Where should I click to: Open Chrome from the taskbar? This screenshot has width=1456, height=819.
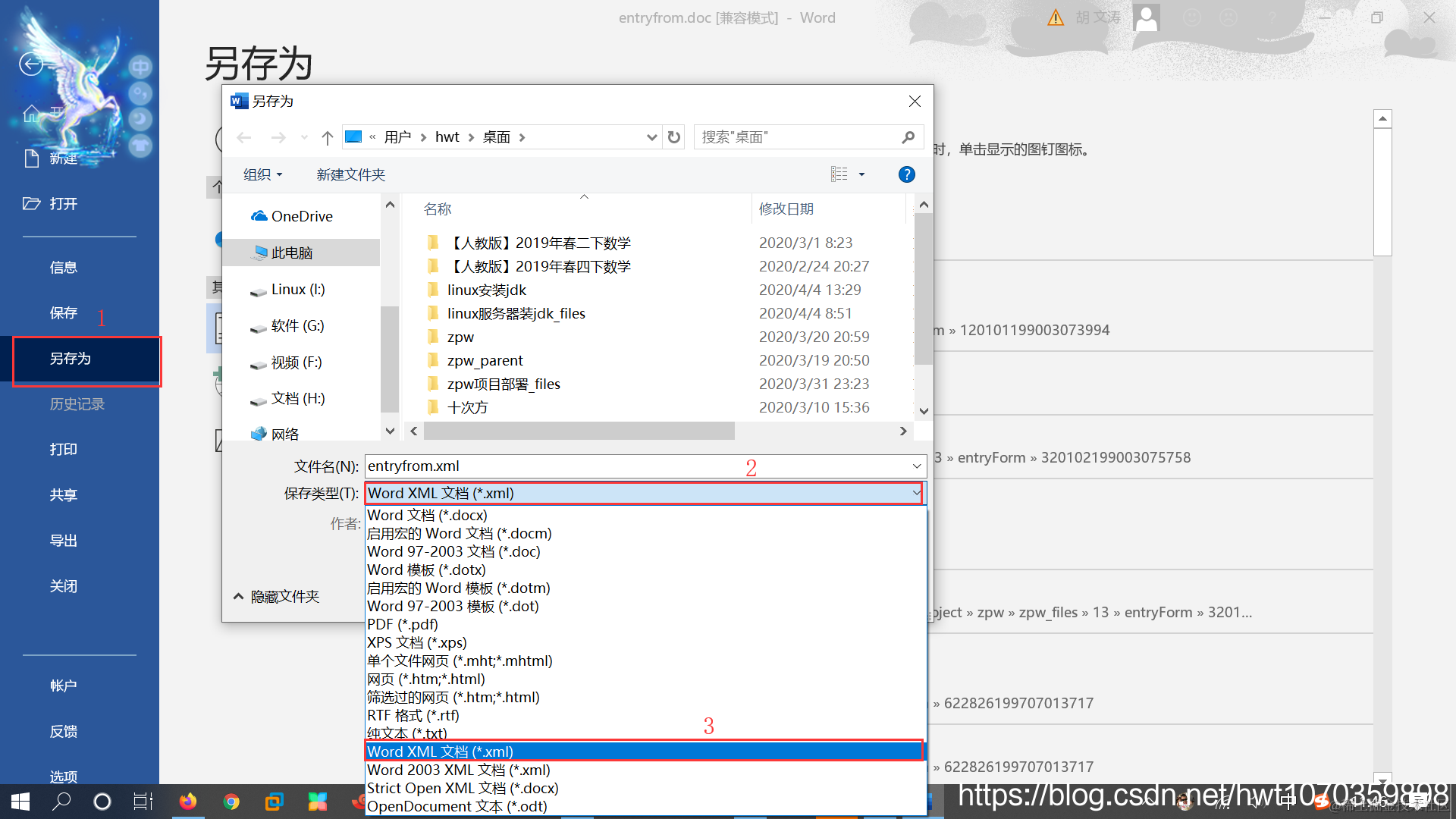231,802
